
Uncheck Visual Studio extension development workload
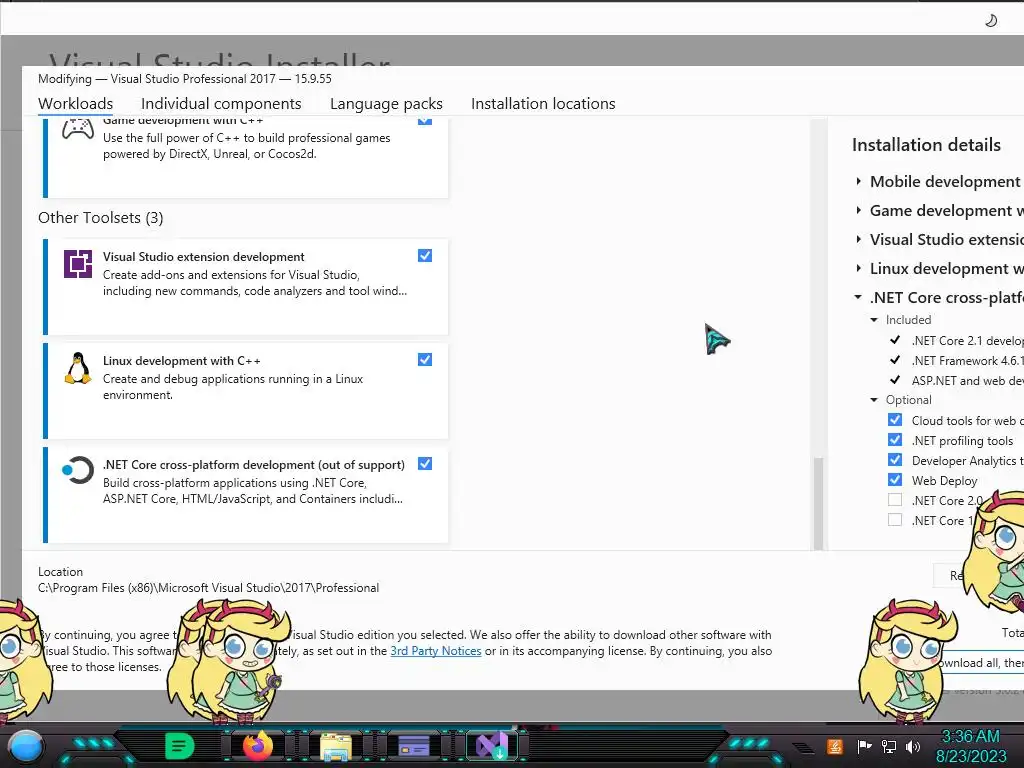click(424, 255)
